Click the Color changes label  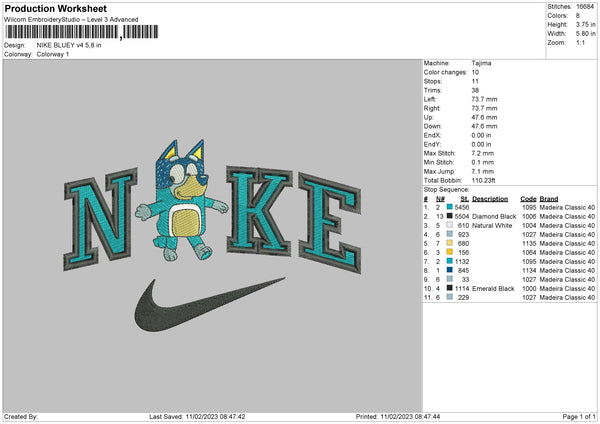[445, 72]
